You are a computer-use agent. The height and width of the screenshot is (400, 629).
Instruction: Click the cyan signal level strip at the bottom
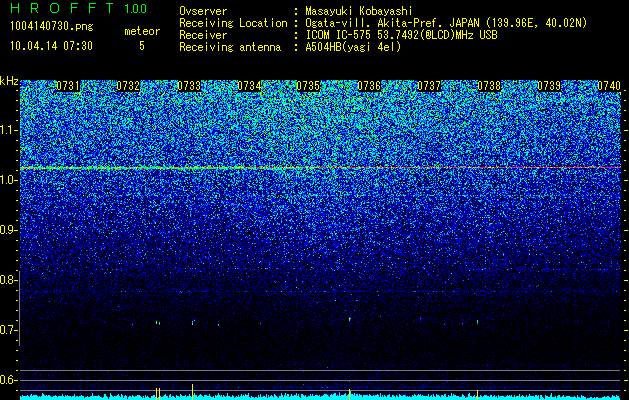pos(321,397)
